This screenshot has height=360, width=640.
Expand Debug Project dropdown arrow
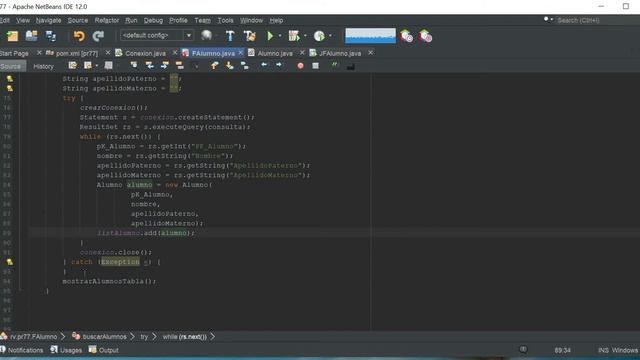tap(305, 36)
